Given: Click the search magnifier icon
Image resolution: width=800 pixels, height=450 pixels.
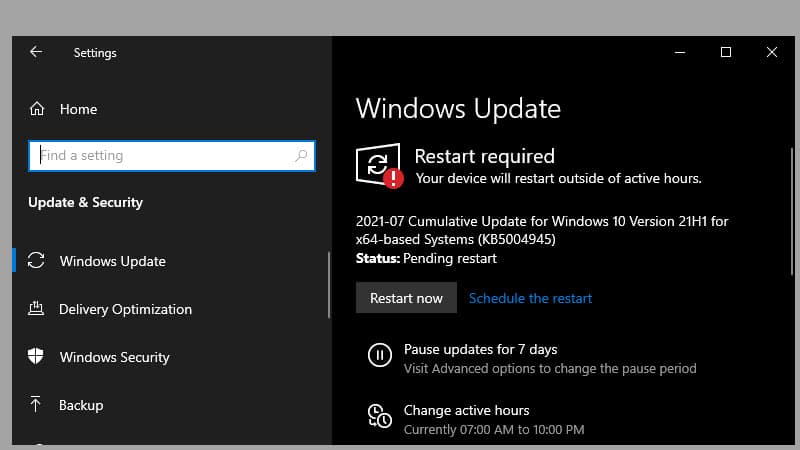Looking at the screenshot, I should tap(301, 156).
